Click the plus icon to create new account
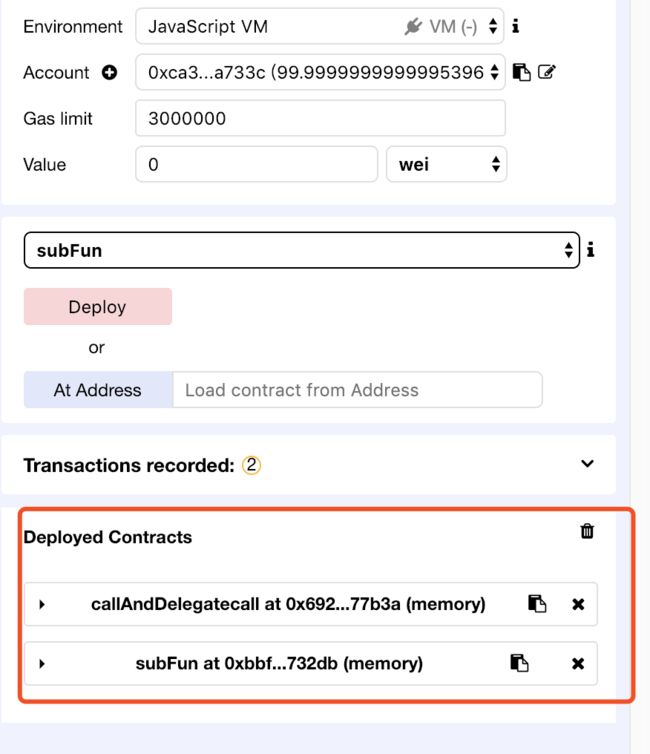Screen dimensions: 650x754 pyautogui.click(x=110, y=73)
